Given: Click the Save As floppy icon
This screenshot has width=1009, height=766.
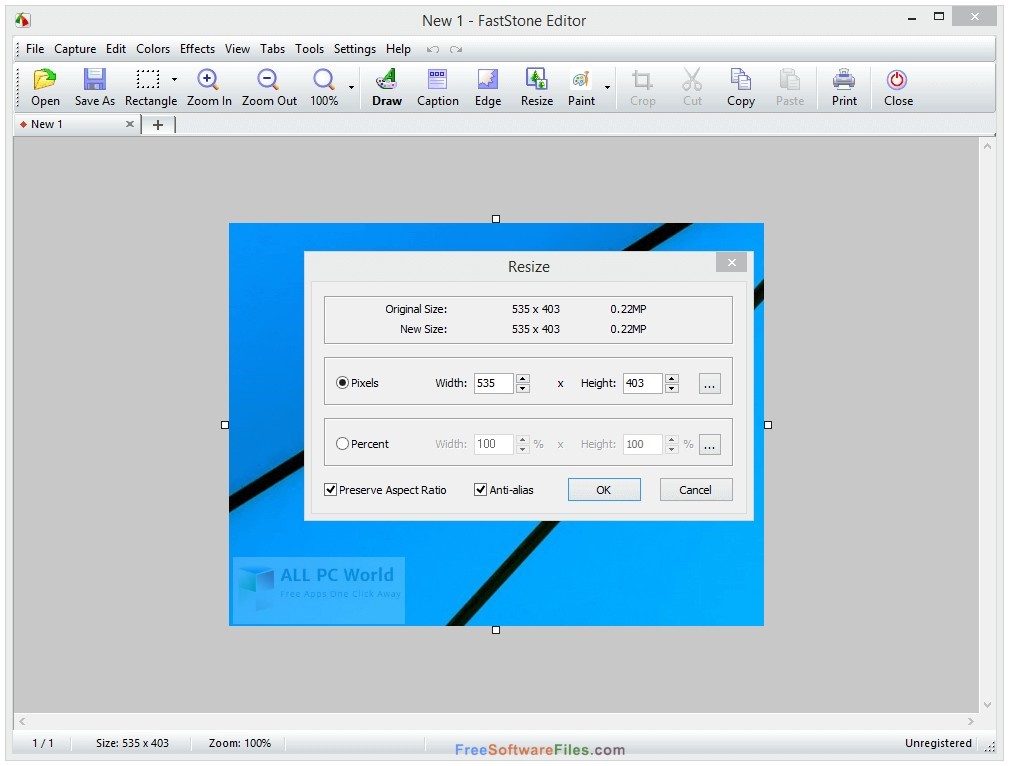Looking at the screenshot, I should click(95, 79).
